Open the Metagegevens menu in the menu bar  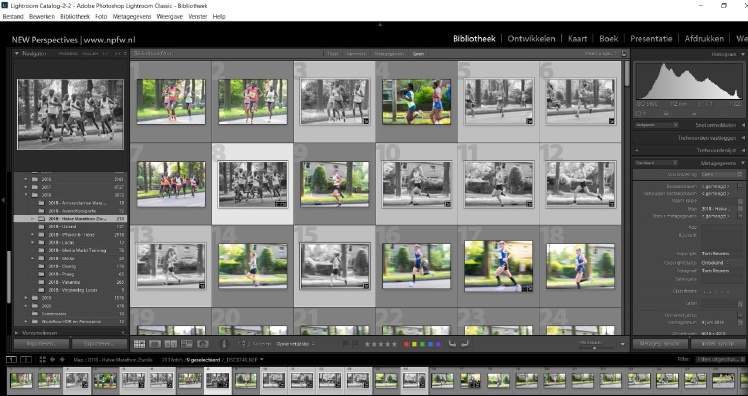click(132, 16)
